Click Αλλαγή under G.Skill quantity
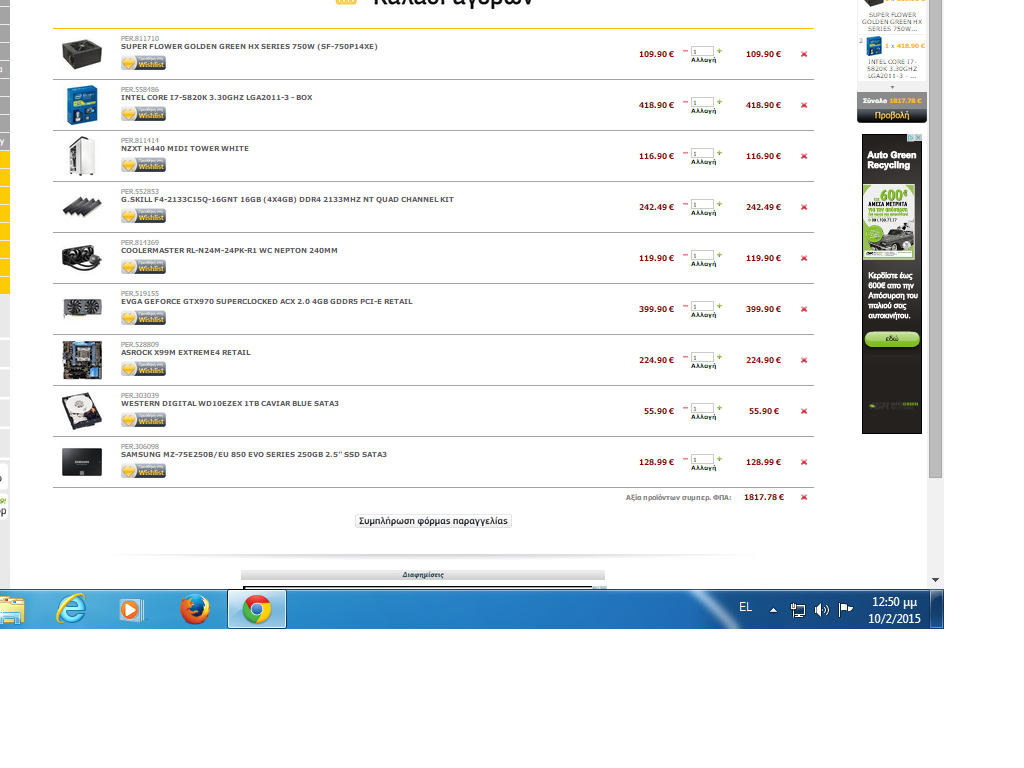This screenshot has height=768, width=1024. coord(703,213)
